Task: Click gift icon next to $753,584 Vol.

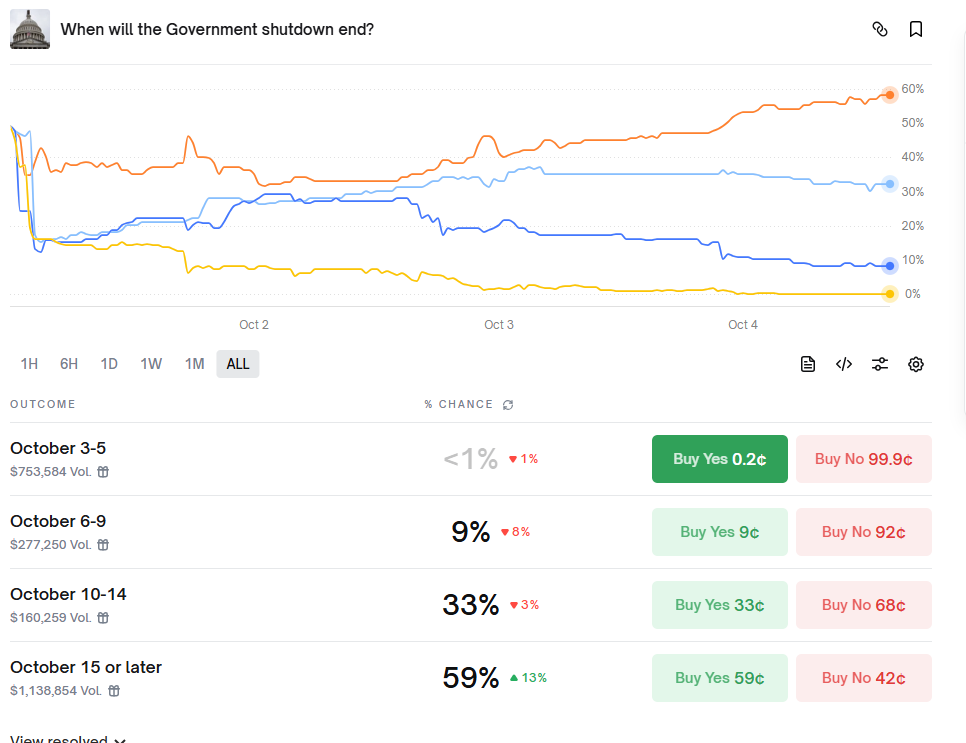Action: 103,472
